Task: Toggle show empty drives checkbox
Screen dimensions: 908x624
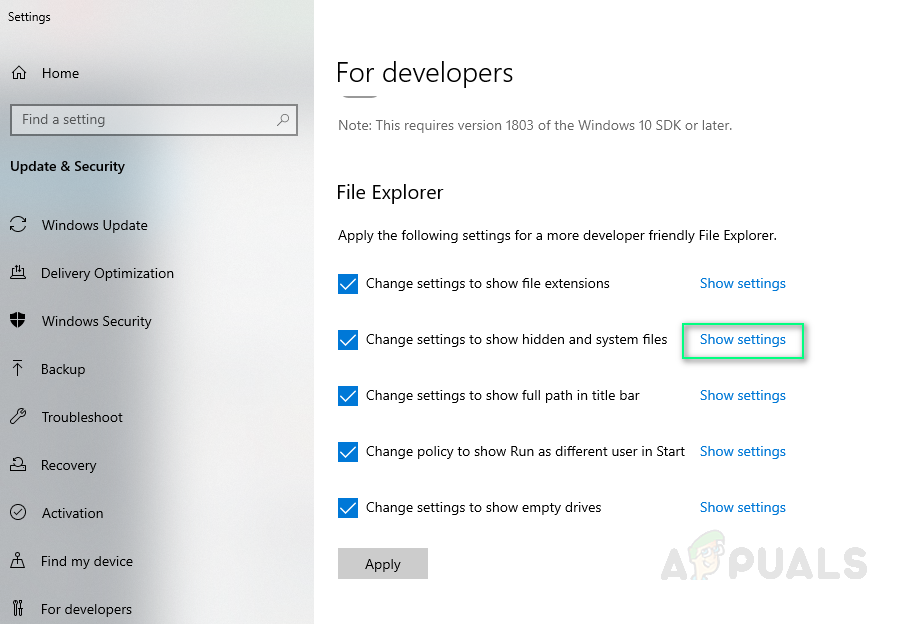Action: point(348,508)
